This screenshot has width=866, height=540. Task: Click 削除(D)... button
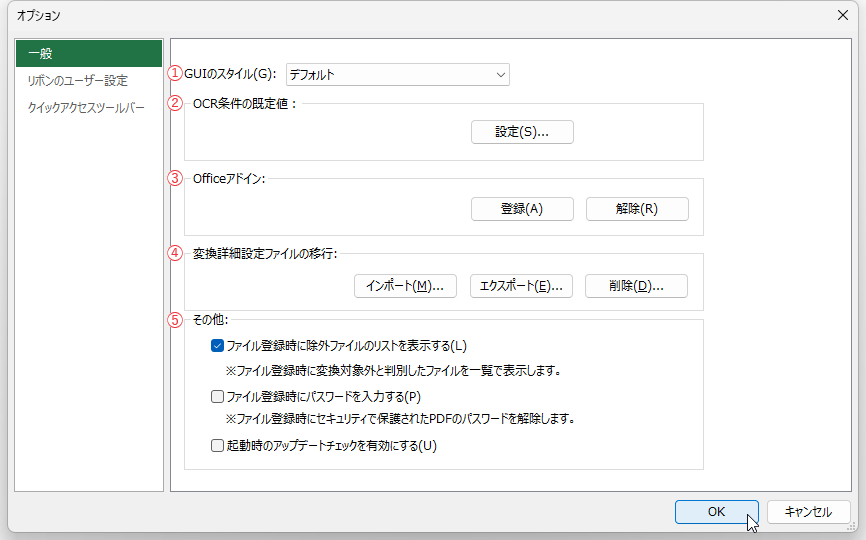636,286
